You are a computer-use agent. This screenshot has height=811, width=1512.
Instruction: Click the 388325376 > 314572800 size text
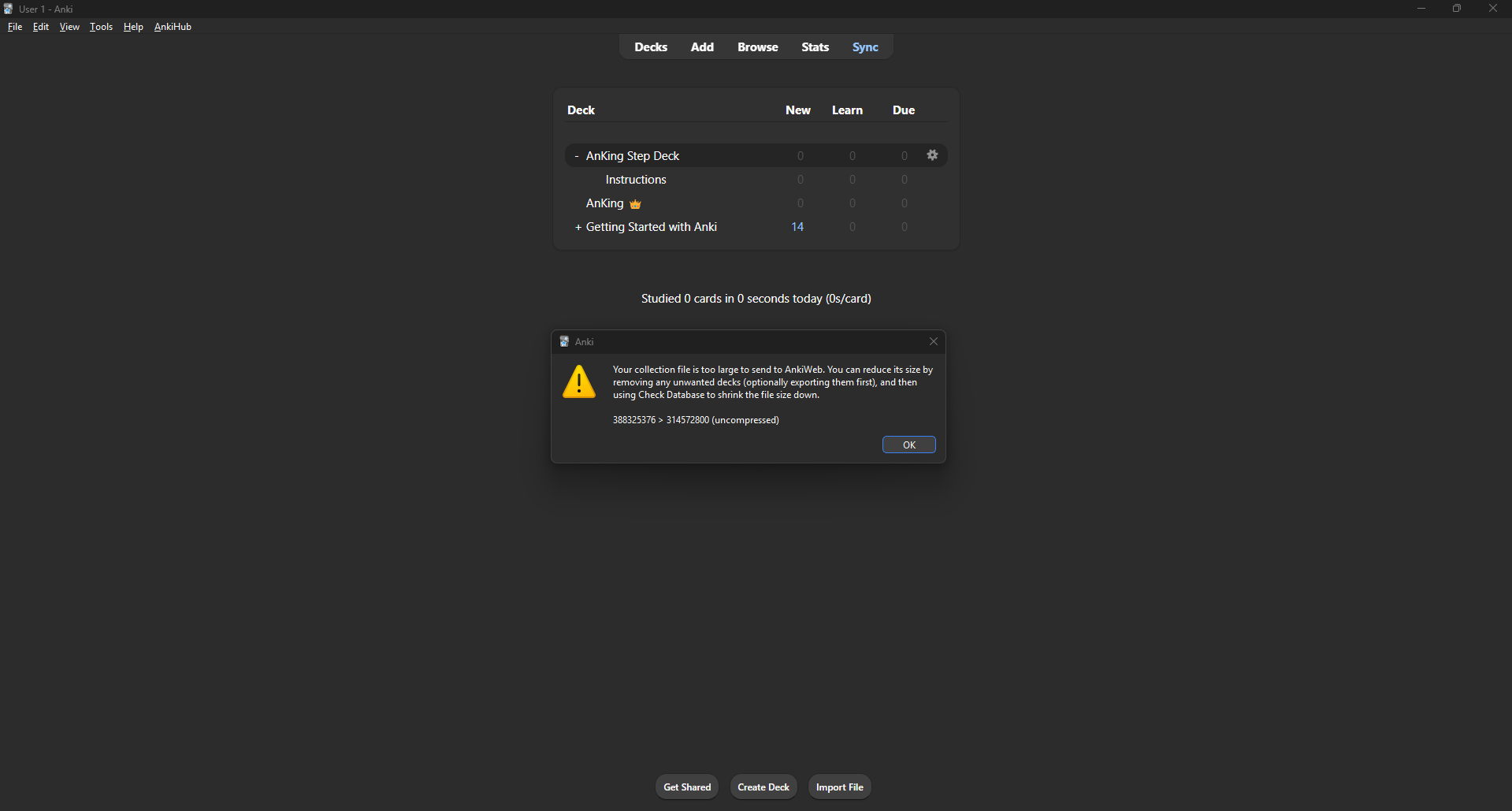pos(696,420)
